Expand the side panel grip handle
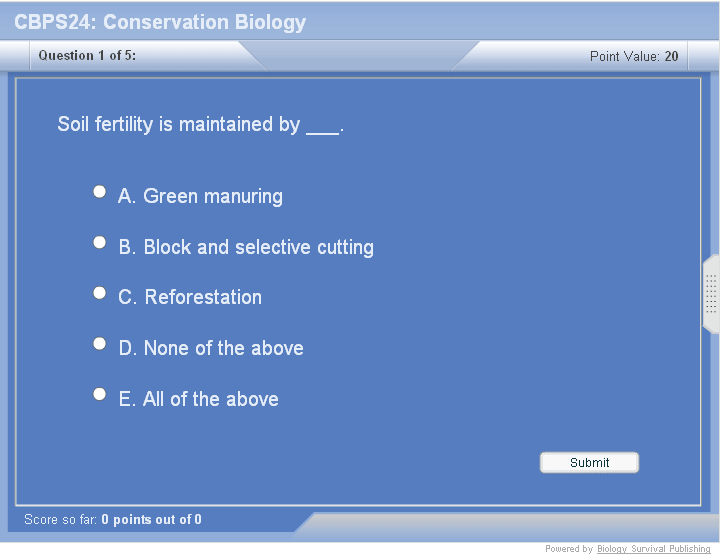This screenshot has width=721, height=555. 711,294
